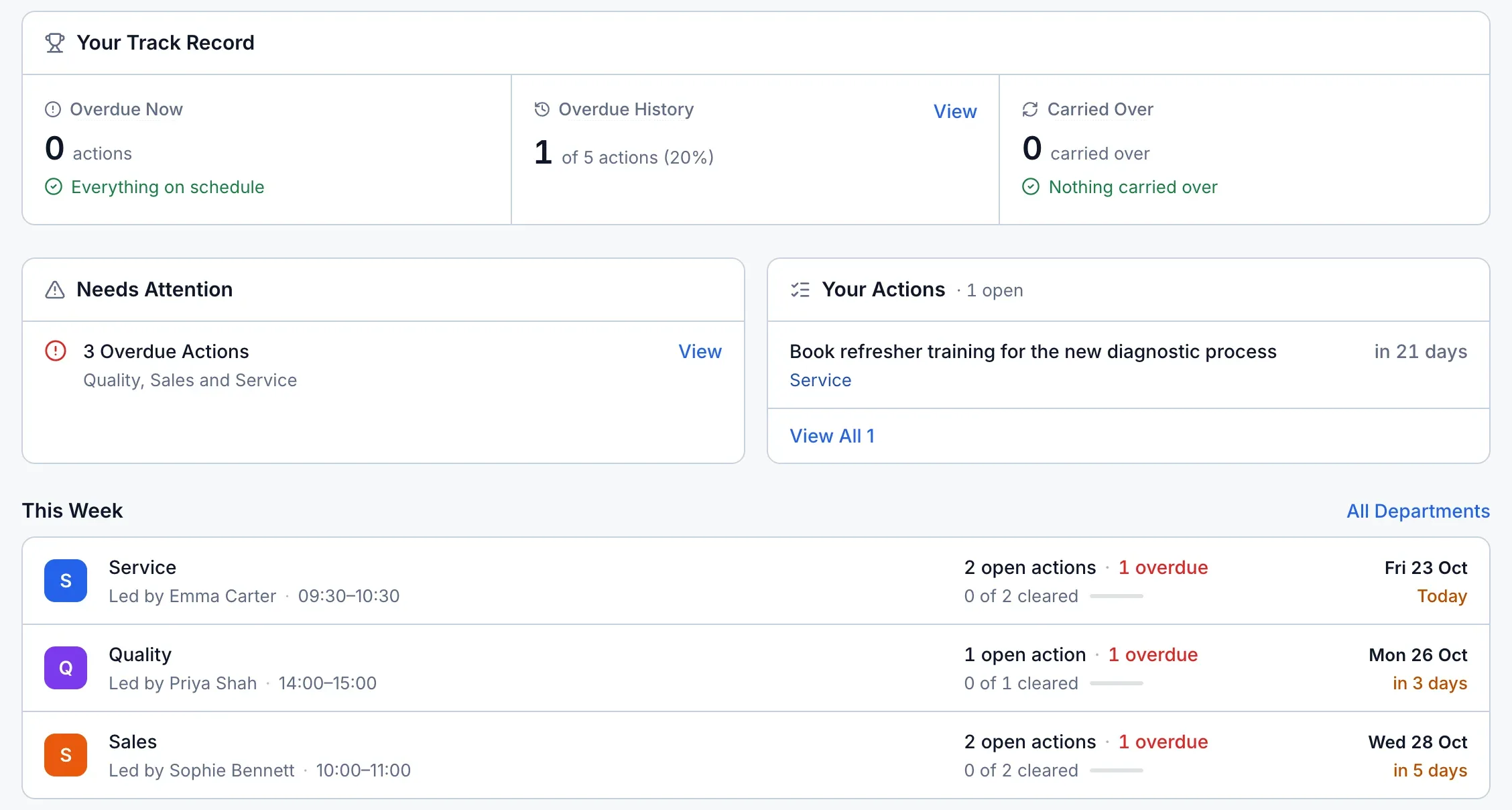The height and width of the screenshot is (810, 1512).
Task: Click '0 of 1 cleared' text
Action: (1021, 683)
